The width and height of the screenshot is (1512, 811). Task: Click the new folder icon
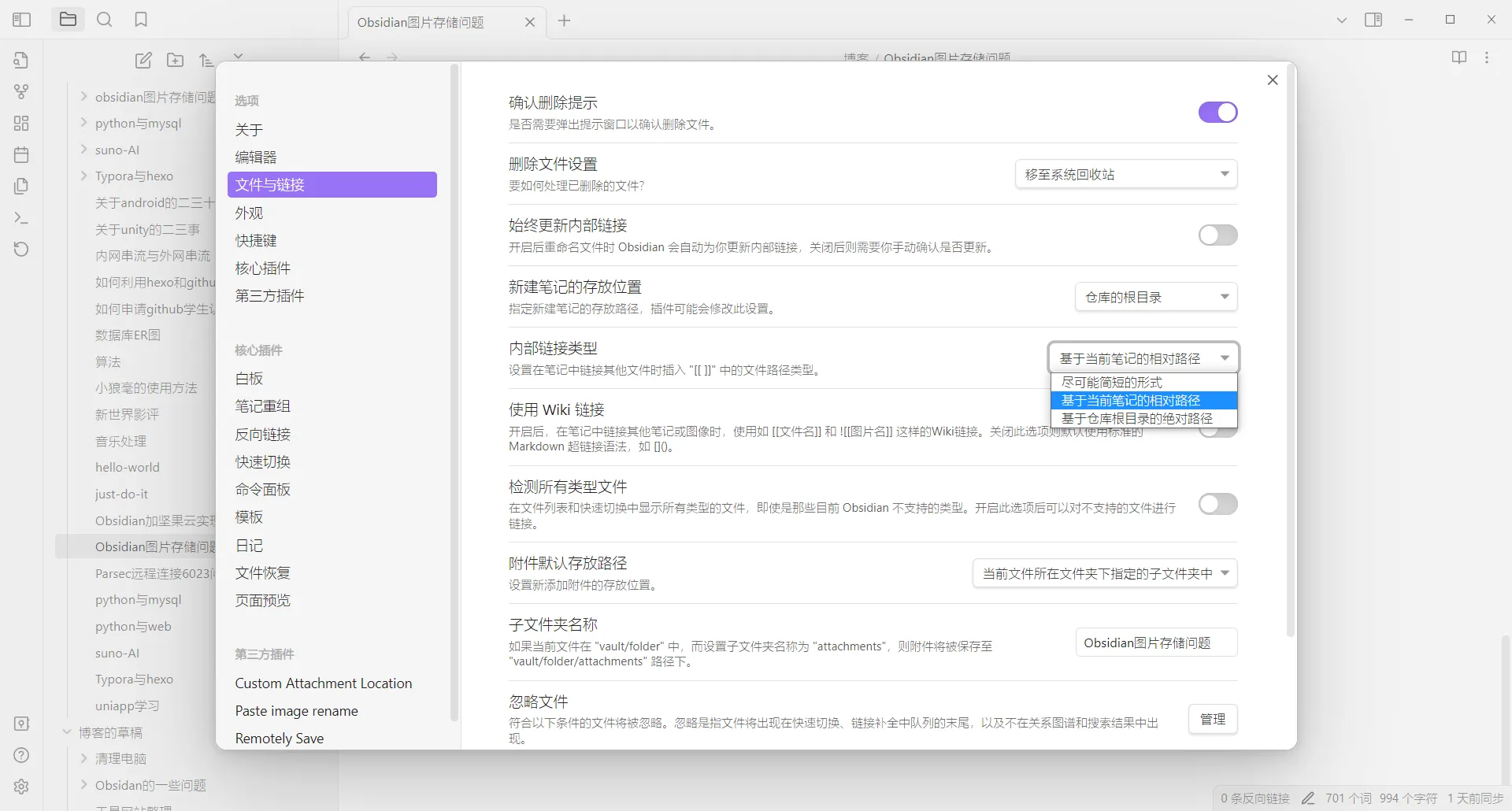click(175, 60)
